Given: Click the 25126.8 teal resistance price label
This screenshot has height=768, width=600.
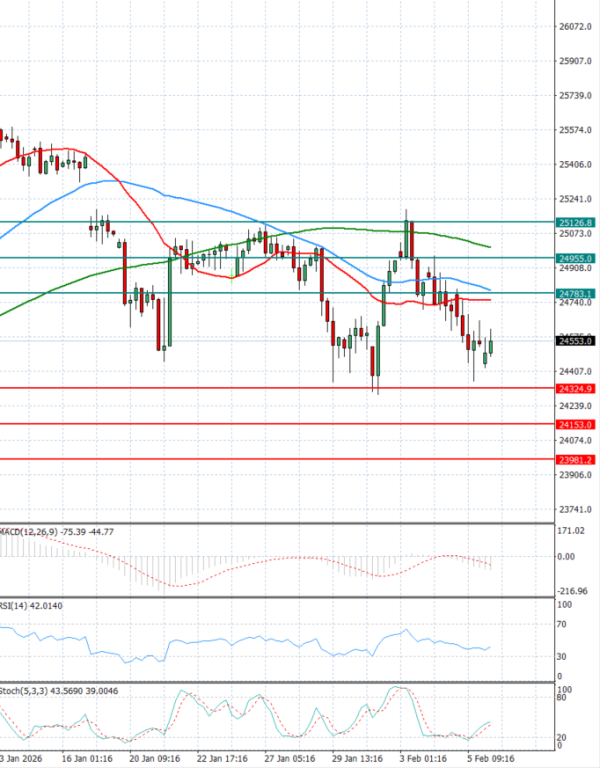Looking at the screenshot, I should pyautogui.click(x=575, y=222).
